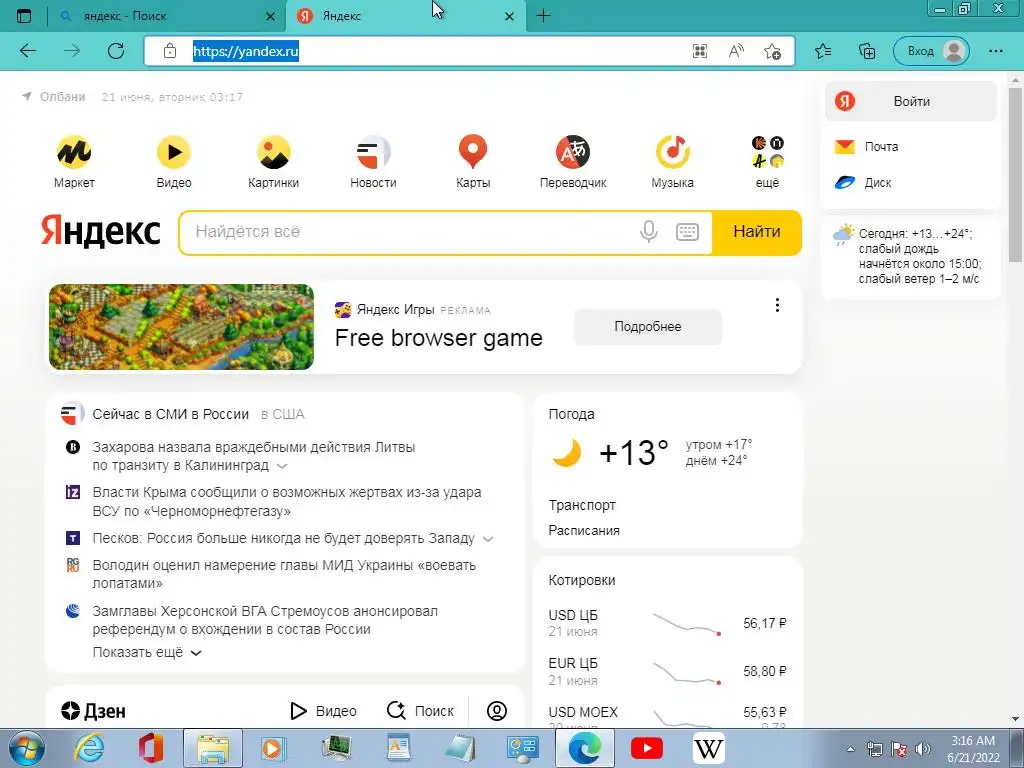Open today's weather forecast summary card

[x=910, y=256]
